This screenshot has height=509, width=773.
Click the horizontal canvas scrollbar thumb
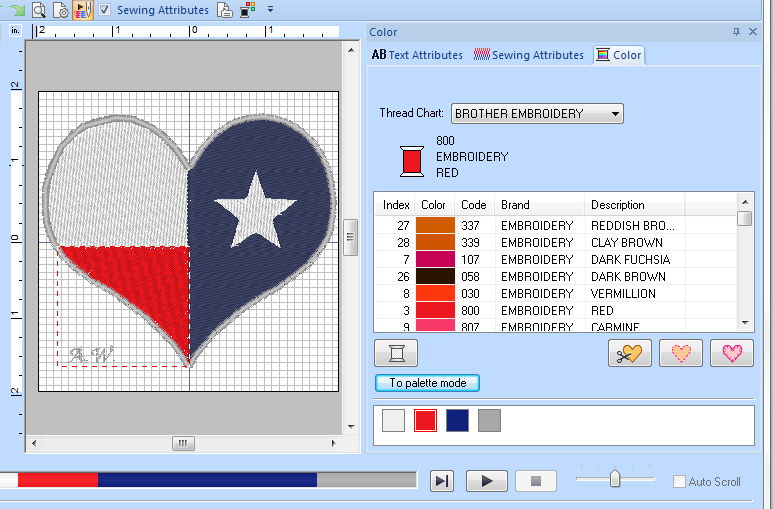183,443
